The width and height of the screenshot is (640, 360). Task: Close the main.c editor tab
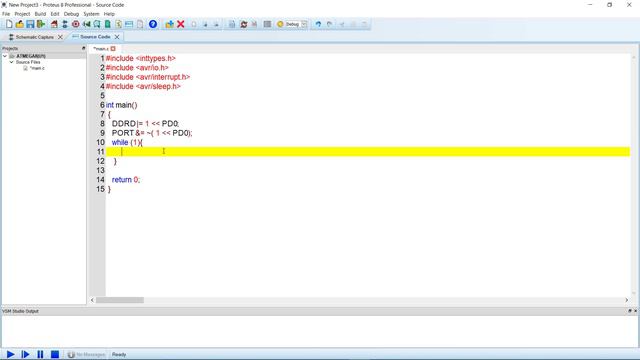point(113,49)
